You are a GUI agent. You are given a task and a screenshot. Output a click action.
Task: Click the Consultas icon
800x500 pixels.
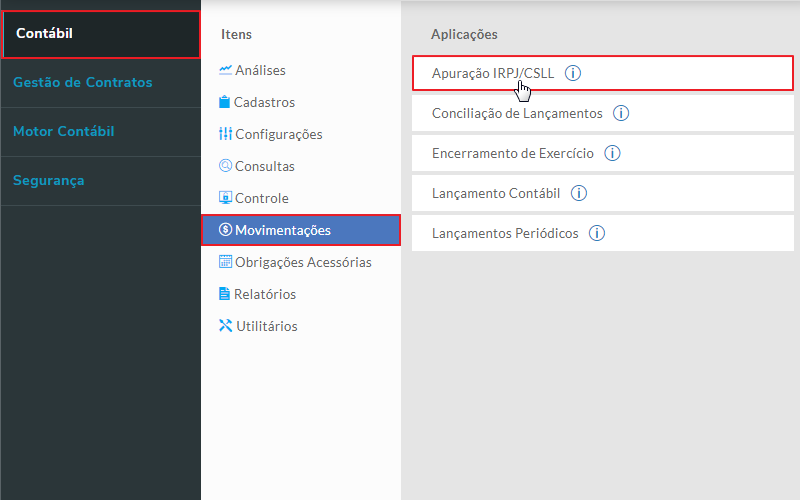click(x=225, y=166)
